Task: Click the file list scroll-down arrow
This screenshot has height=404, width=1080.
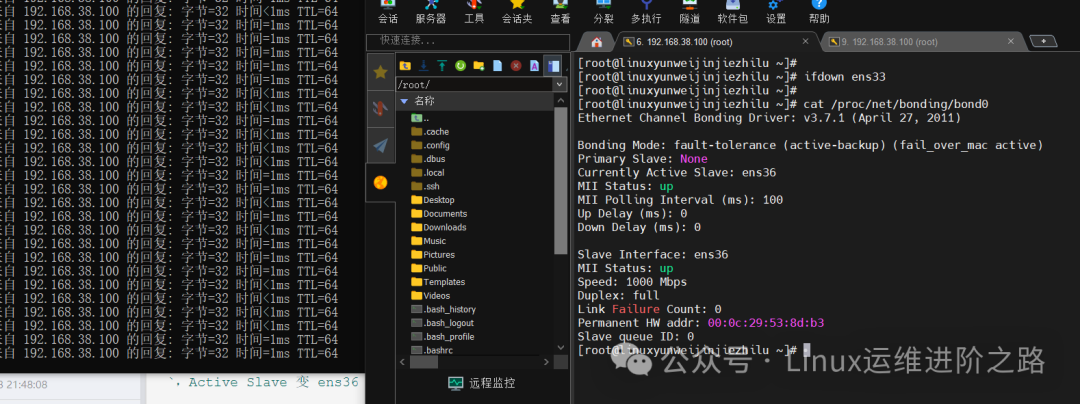Action: (x=560, y=350)
